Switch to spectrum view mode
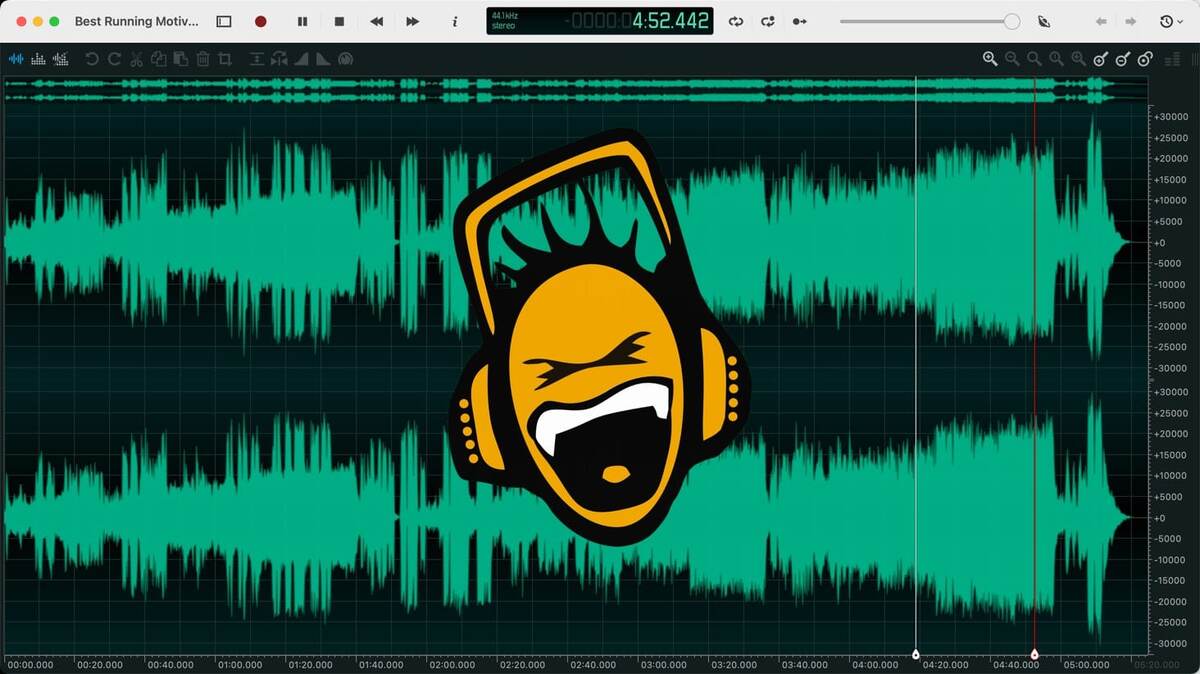This screenshot has height=674, width=1200. [39, 59]
